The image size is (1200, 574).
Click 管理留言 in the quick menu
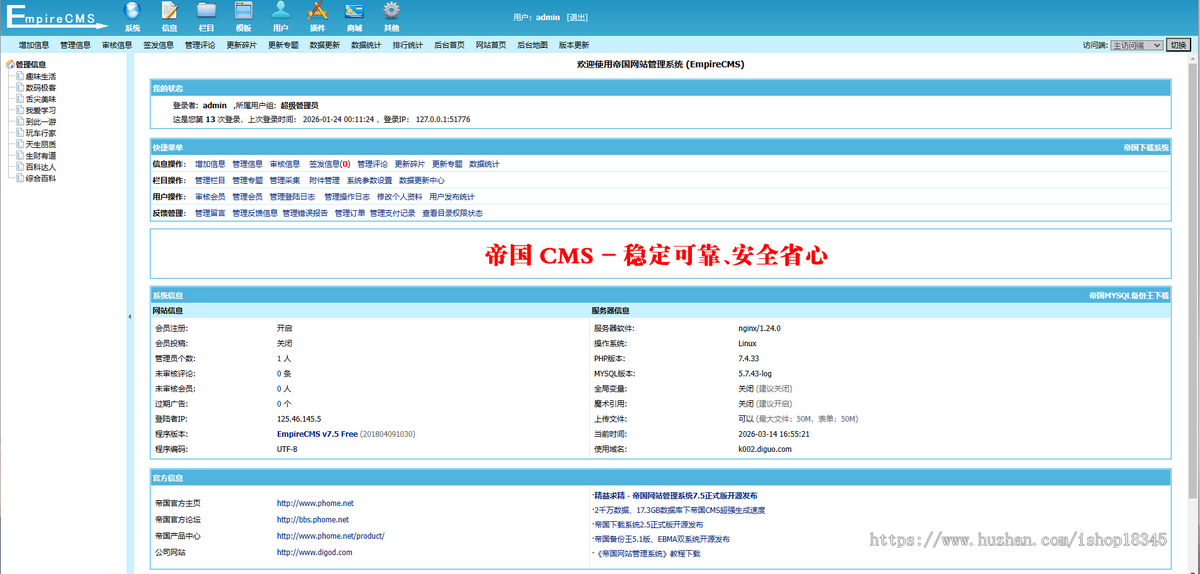pos(210,213)
